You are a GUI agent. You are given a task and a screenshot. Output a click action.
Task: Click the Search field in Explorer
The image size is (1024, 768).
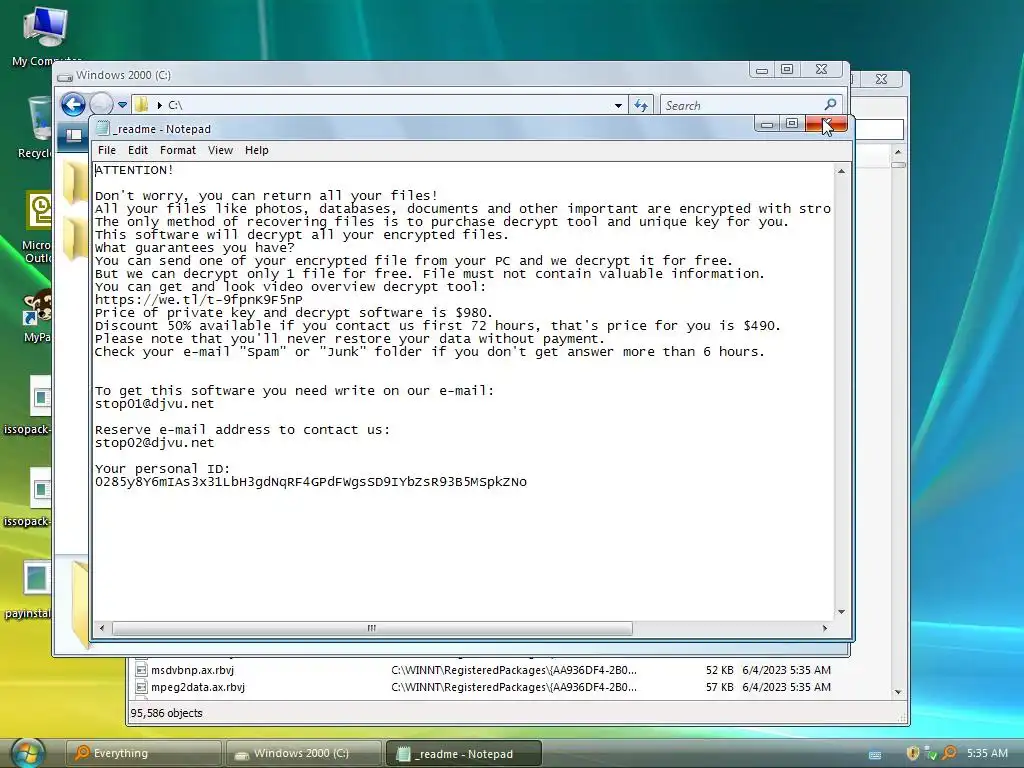pos(751,105)
